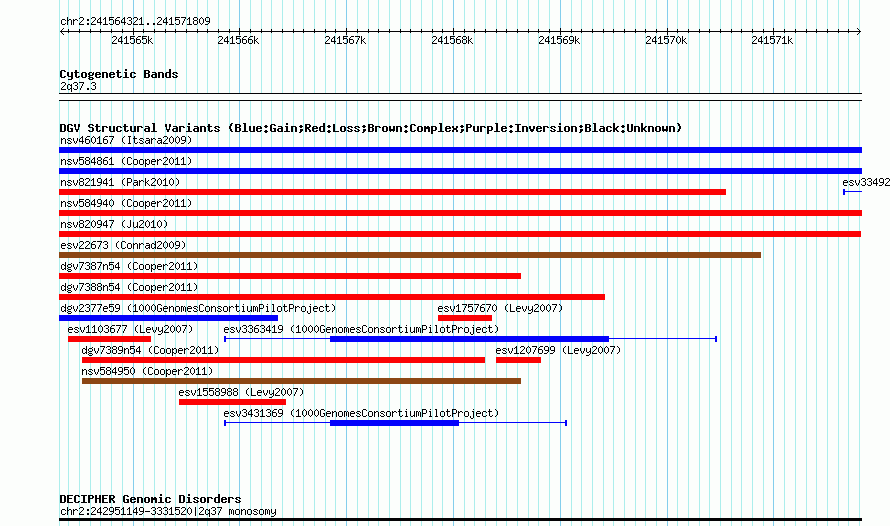Select the esv1207699 (Levy2007) red bar
890x526 pixels.
coord(518,360)
